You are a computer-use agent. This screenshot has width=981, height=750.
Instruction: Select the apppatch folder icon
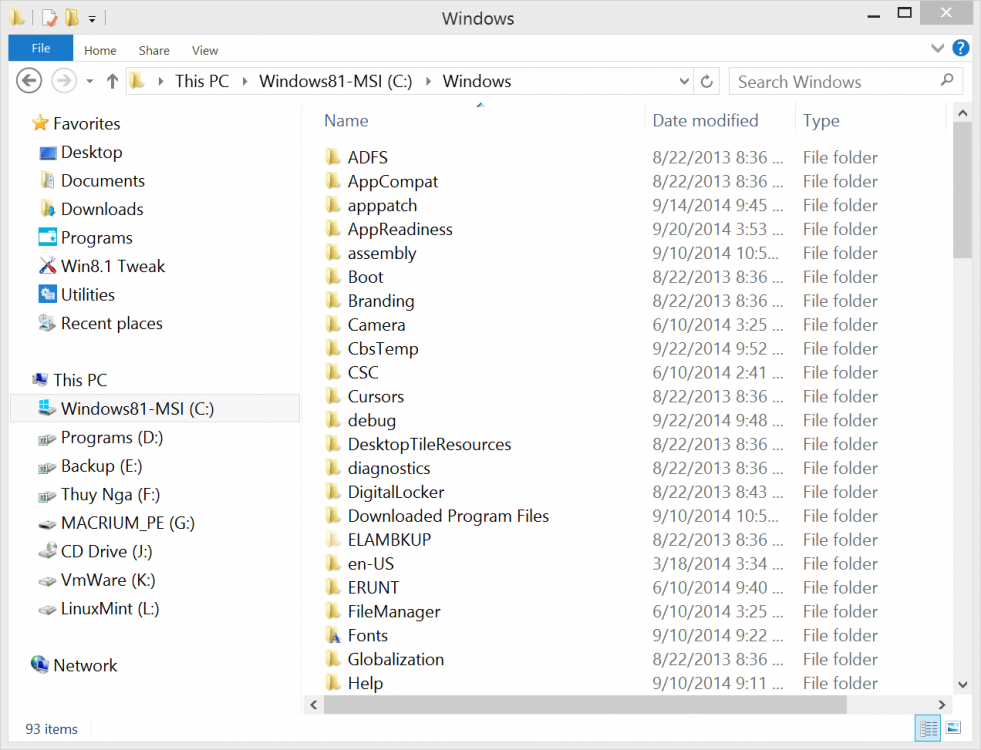tap(333, 205)
